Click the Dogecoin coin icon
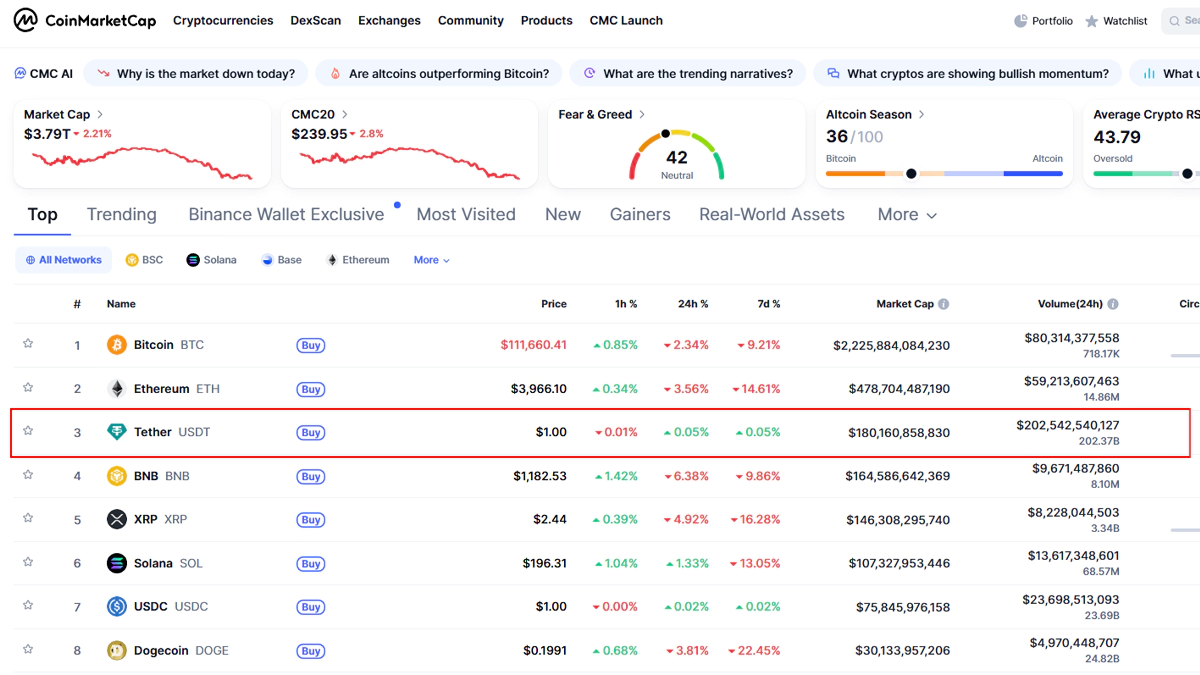This screenshot has height=675, width=1200. tap(117, 651)
